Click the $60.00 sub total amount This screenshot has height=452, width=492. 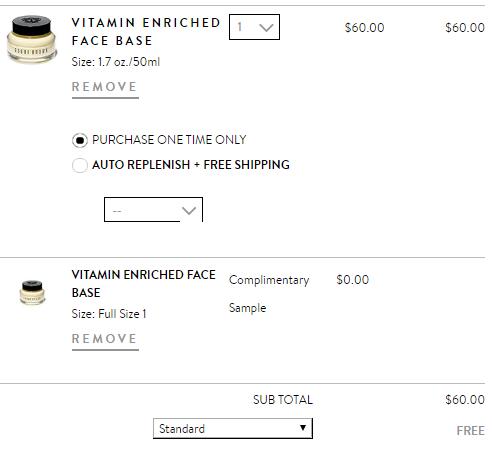(x=465, y=400)
